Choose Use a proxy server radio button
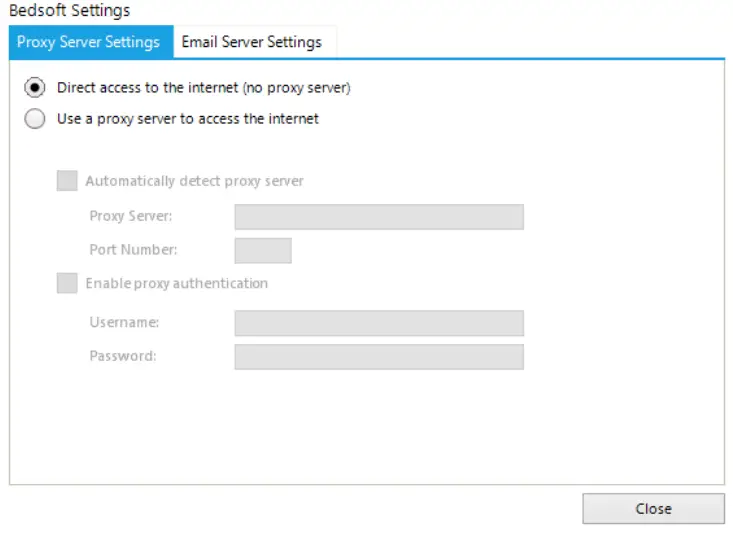This screenshot has height=533, width=733. (x=35, y=119)
